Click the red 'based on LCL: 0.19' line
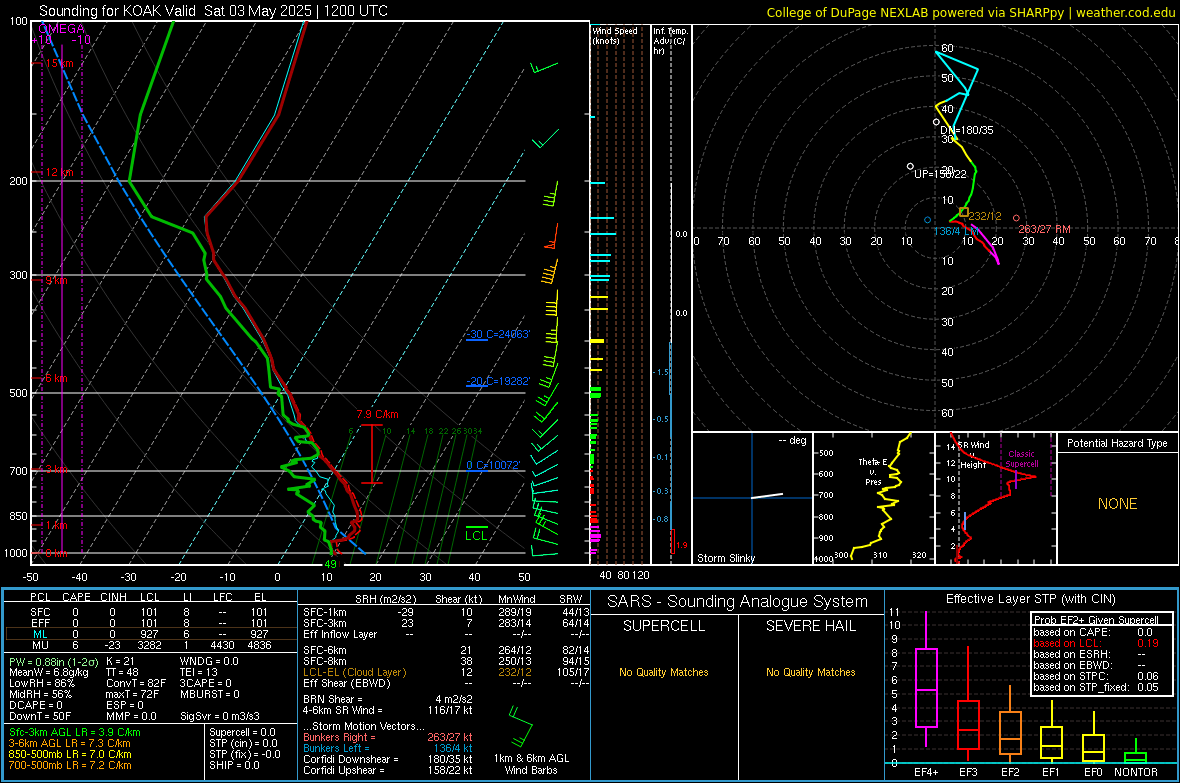This screenshot has width=1180, height=783. tap(1096, 643)
